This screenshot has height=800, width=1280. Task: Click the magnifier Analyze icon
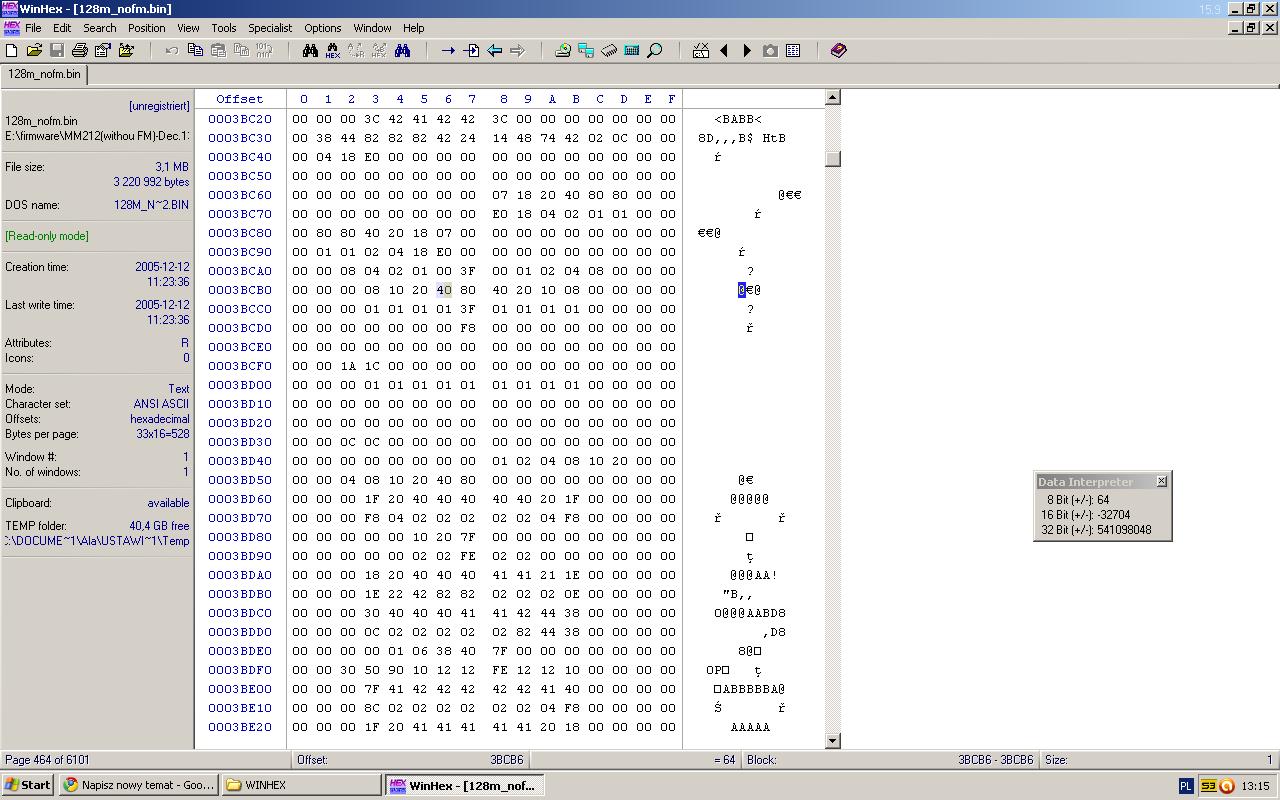[x=655, y=50]
